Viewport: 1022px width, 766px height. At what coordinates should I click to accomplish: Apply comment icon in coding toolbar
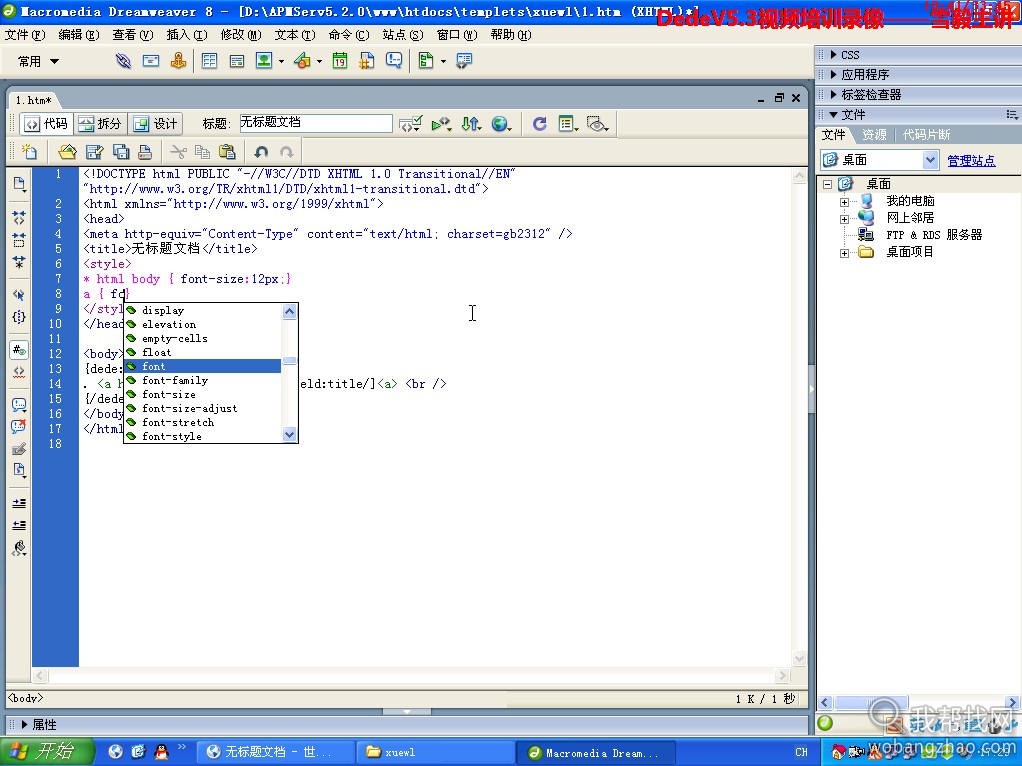[19, 405]
